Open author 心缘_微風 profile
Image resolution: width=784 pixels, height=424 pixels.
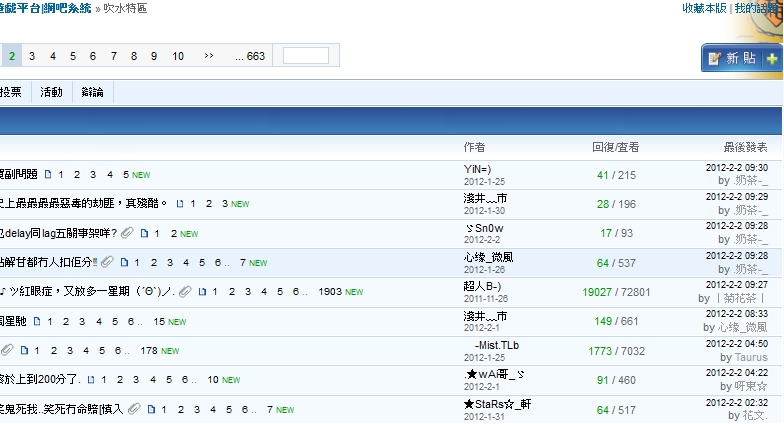point(488,258)
